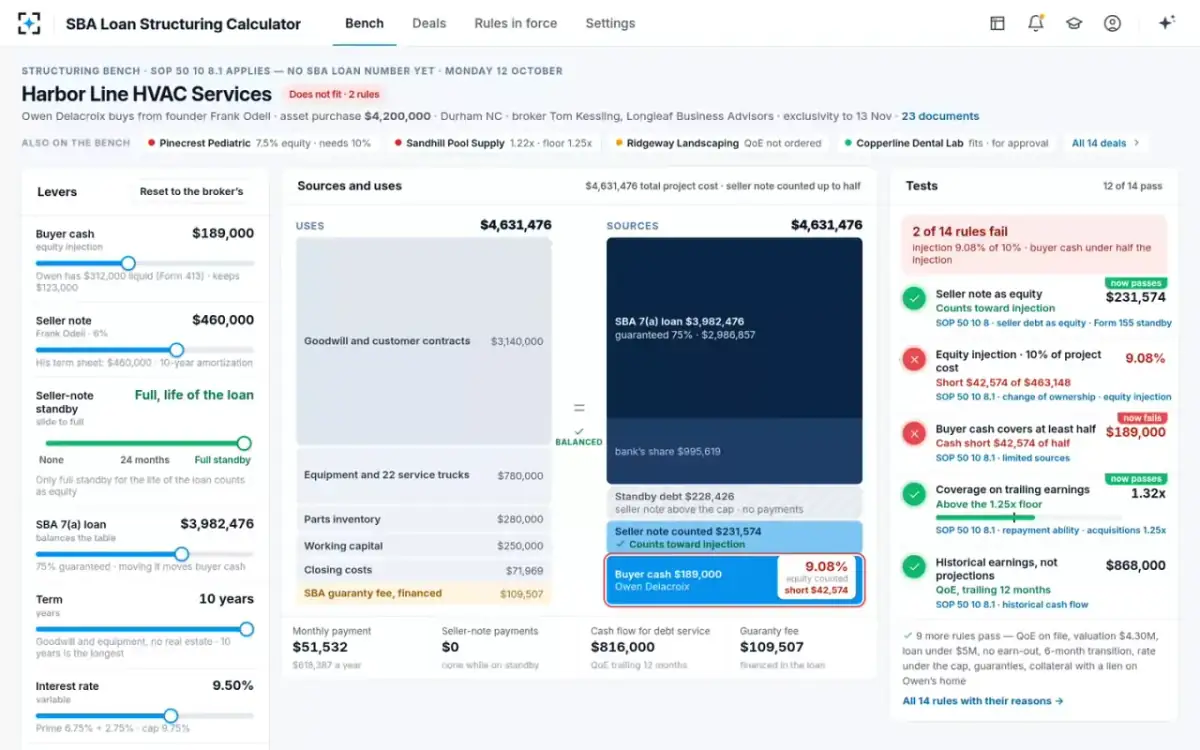Image resolution: width=1200 pixels, height=750 pixels.
Task: Open the 2 of 14 rules fail banner
Action: click(x=1034, y=245)
